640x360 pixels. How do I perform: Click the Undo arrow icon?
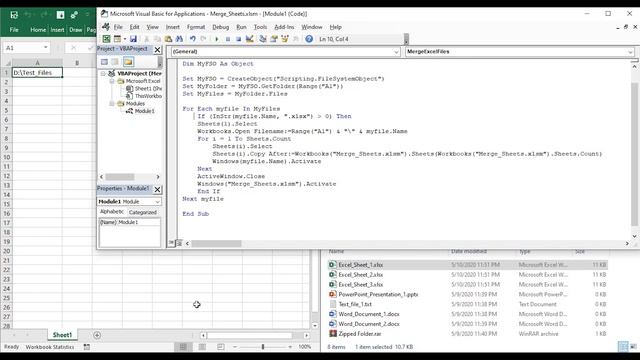pyautogui.click(x=193, y=39)
